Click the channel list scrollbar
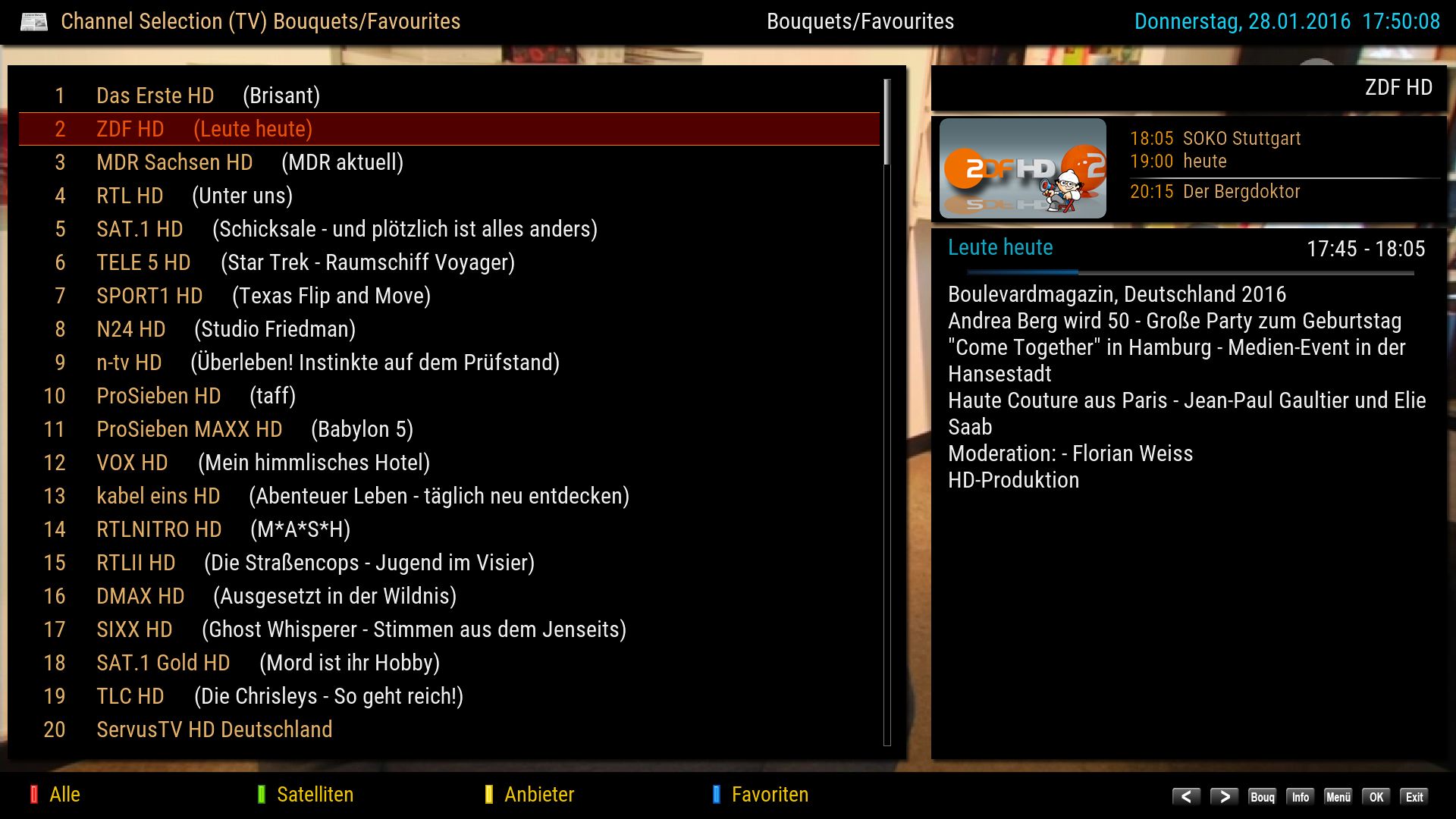This screenshot has width=1456, height=819. pyautogui.click(x=887, y=412)
